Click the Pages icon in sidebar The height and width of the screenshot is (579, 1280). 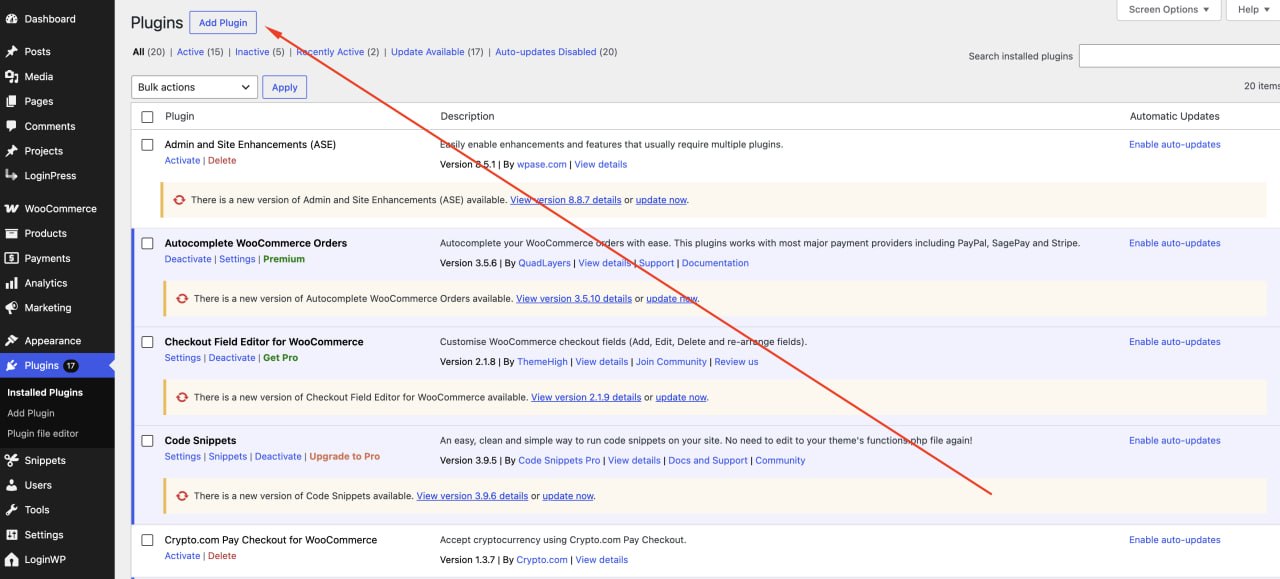[12, 102]
